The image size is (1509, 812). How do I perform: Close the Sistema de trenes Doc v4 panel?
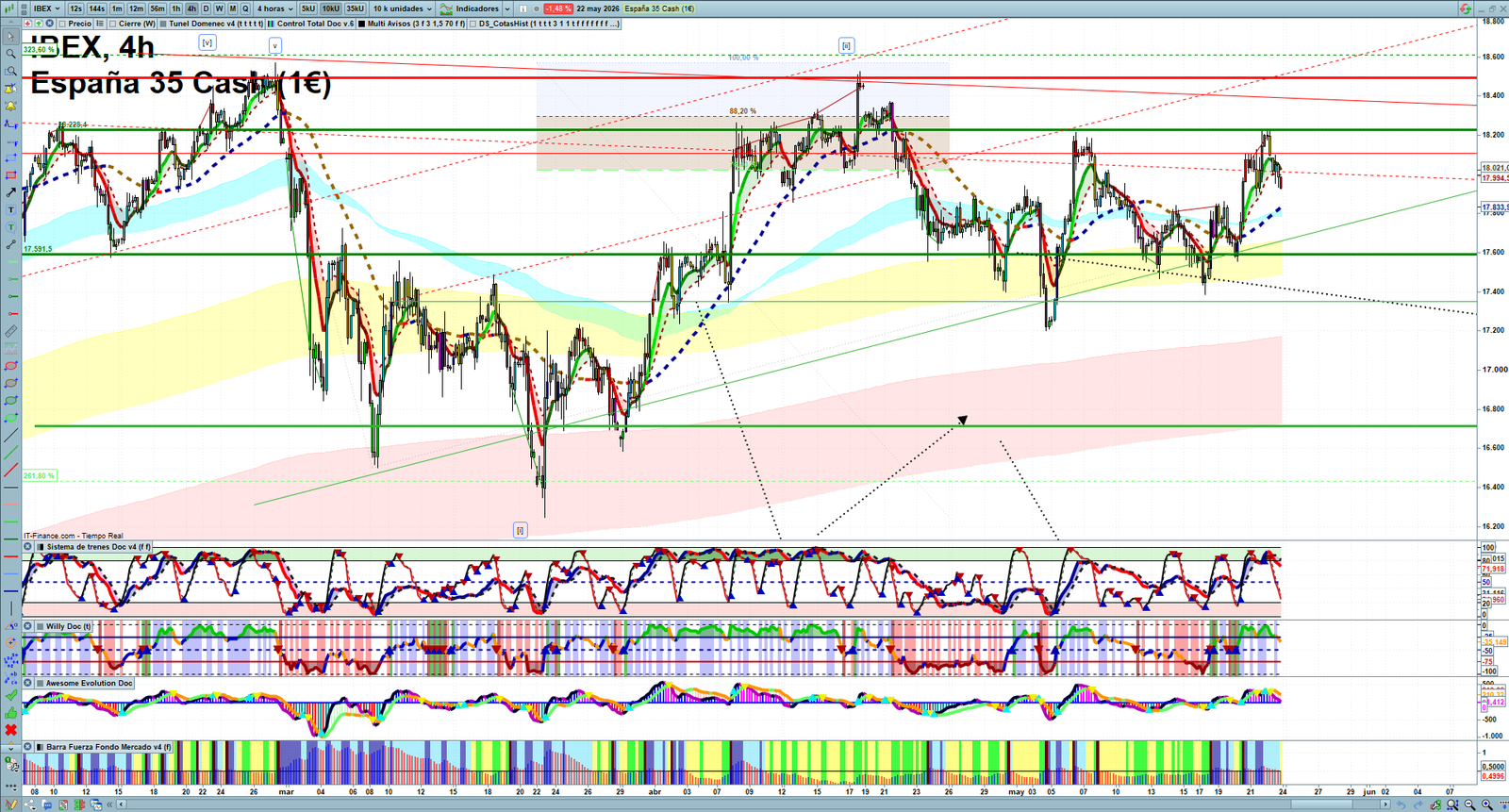click(x=27, y=547)
